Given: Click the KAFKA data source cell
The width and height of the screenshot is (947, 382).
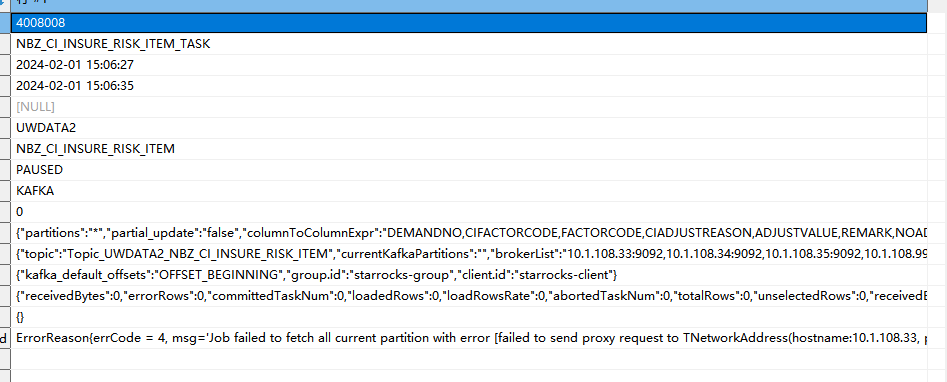Looking at the screenshot, I should click(469, 191).
